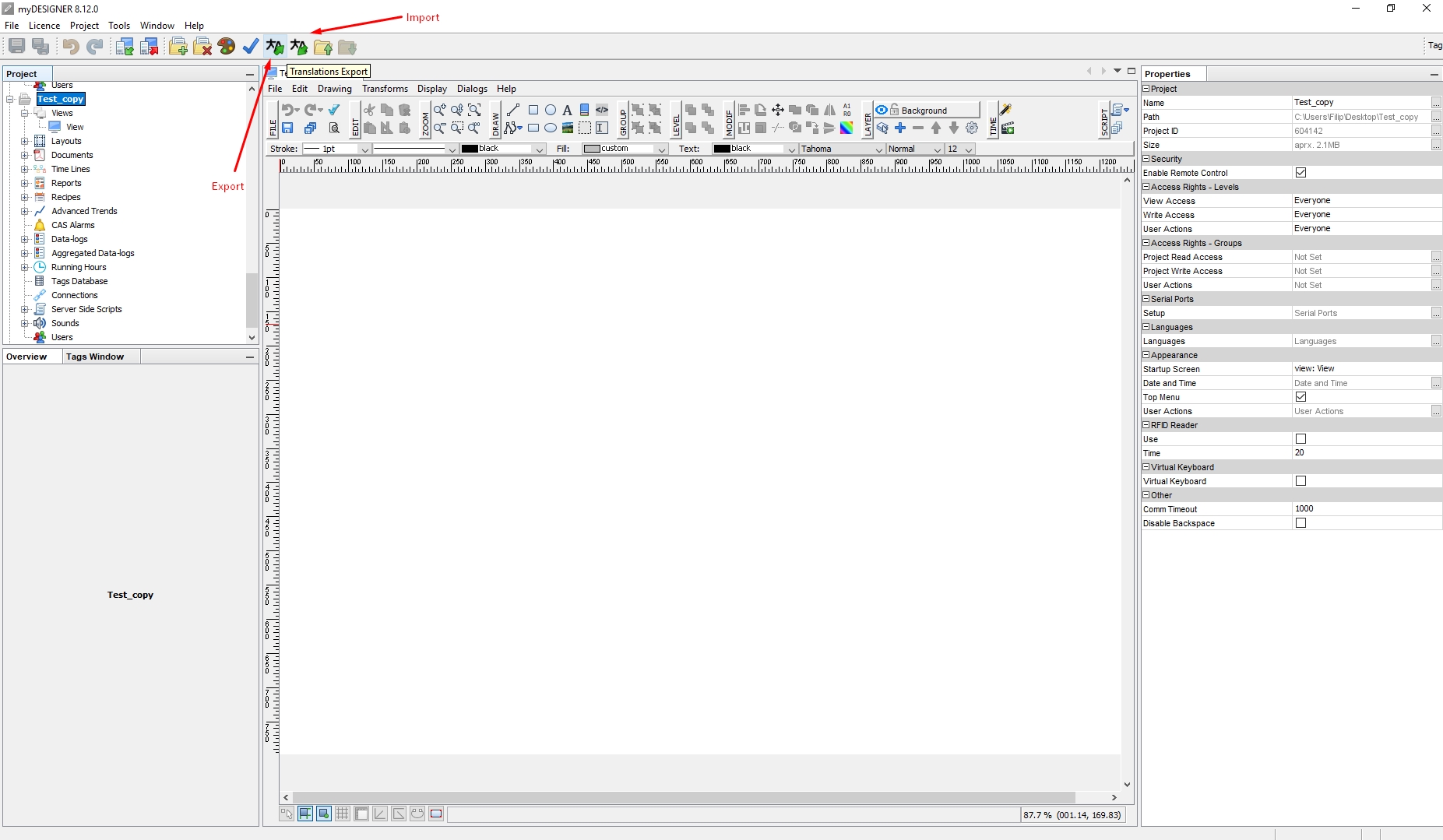
Task: Click the project Name ellipsis button
Action: coord(1436,103)
